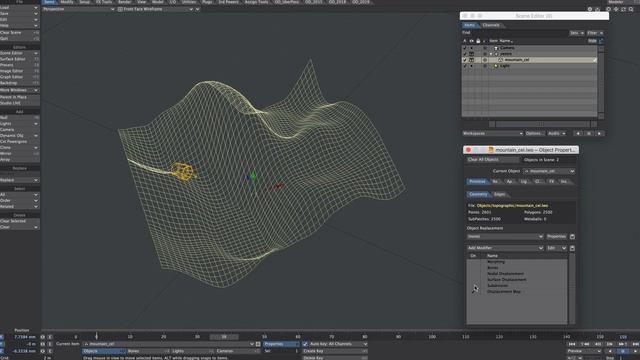Screen dimensions: 640x360
Task: Select the Lights edit mode button
Action: click(191, 351)
